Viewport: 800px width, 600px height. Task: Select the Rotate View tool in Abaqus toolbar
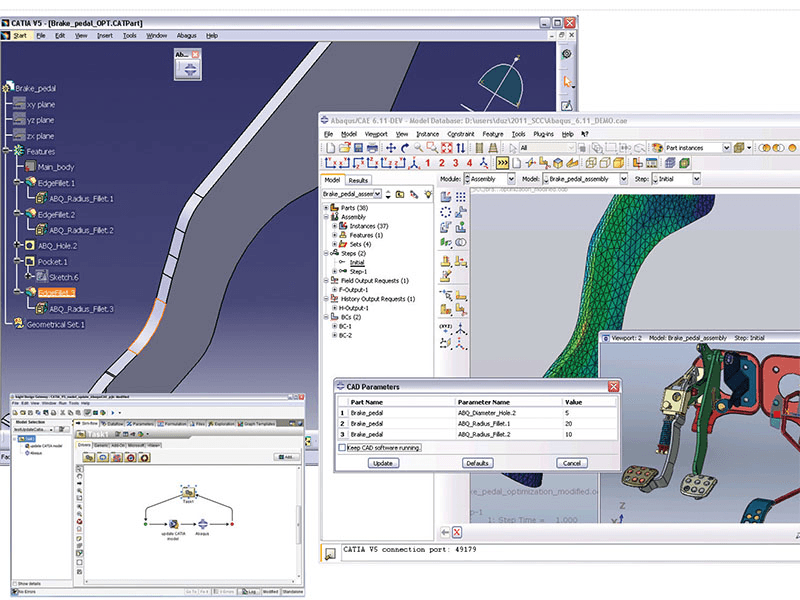click(403, 147)
